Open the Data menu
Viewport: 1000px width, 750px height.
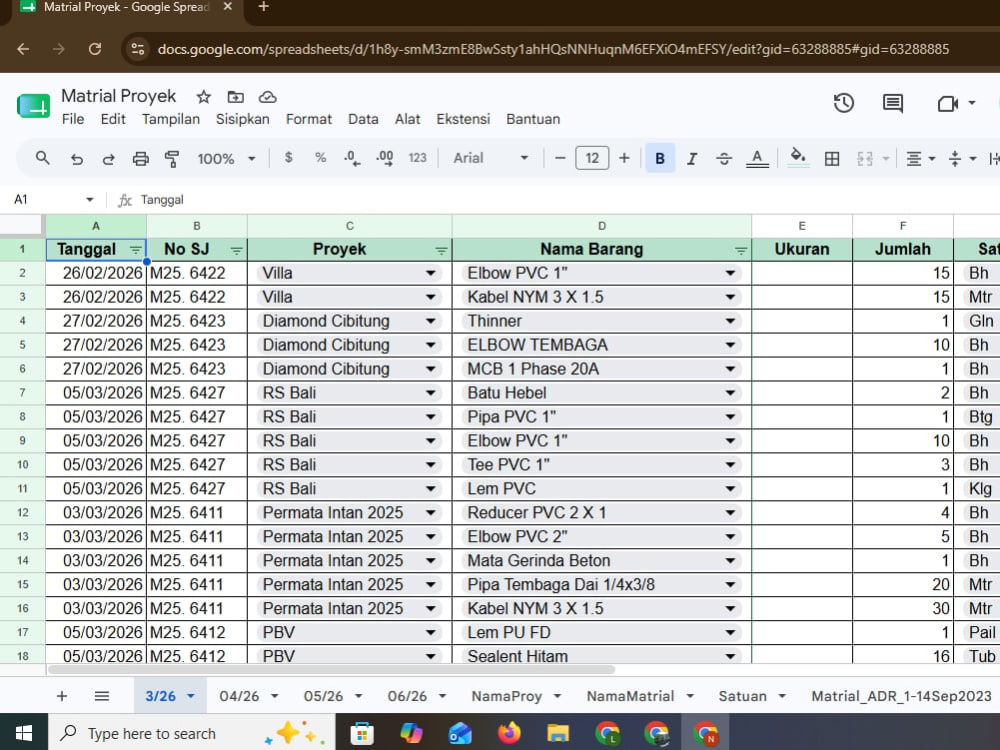363,119
